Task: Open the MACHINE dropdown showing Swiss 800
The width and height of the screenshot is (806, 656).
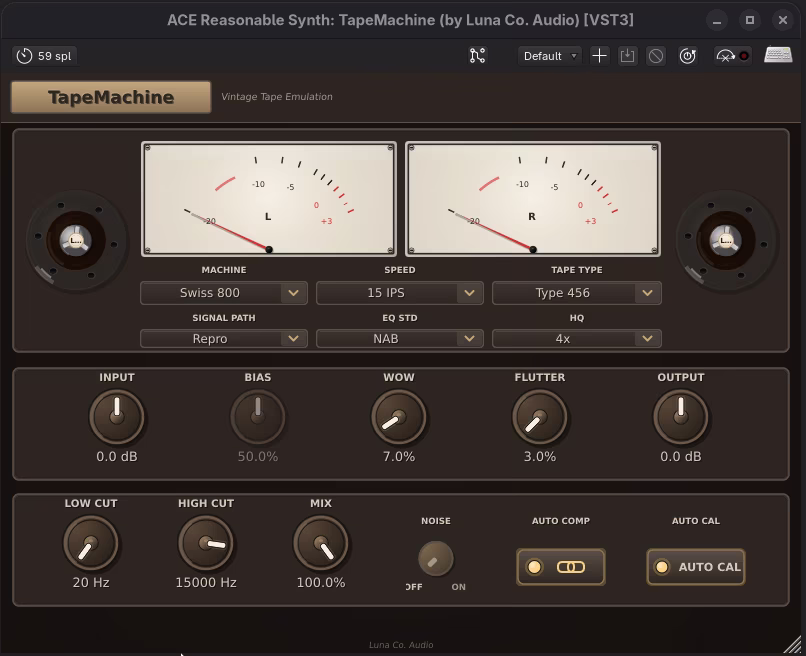Action: coord(223,292)
